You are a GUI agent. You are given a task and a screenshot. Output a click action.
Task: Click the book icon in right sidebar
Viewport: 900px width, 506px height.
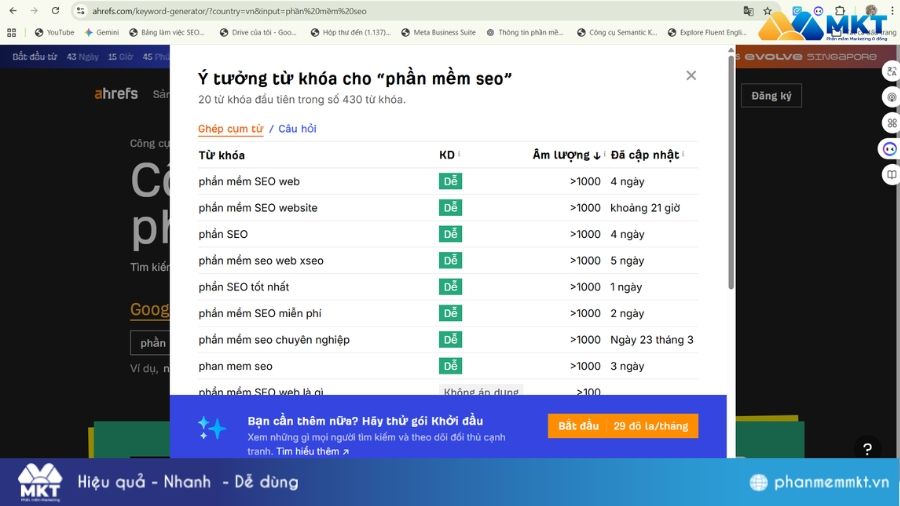tap(891, 174)
